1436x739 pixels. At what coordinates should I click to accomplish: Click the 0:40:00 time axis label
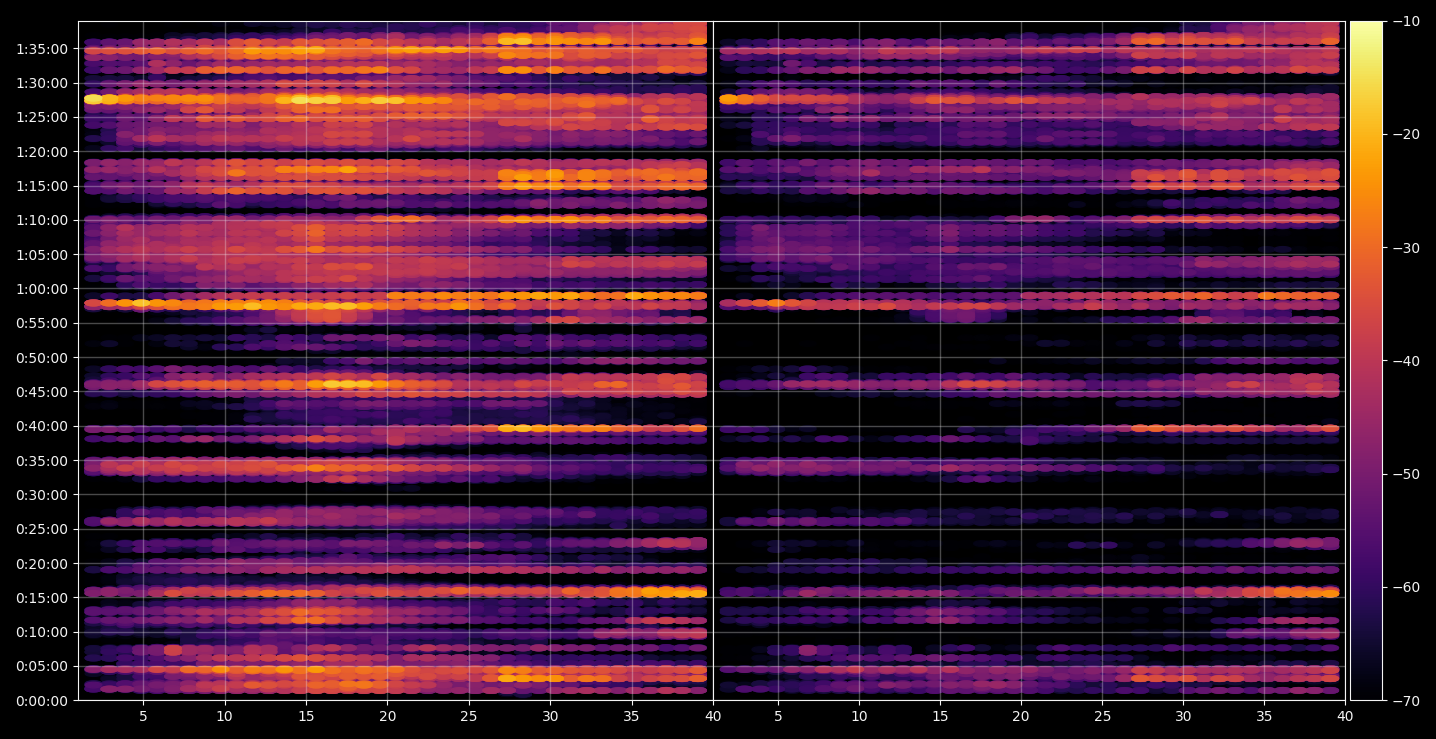point(42,426)
